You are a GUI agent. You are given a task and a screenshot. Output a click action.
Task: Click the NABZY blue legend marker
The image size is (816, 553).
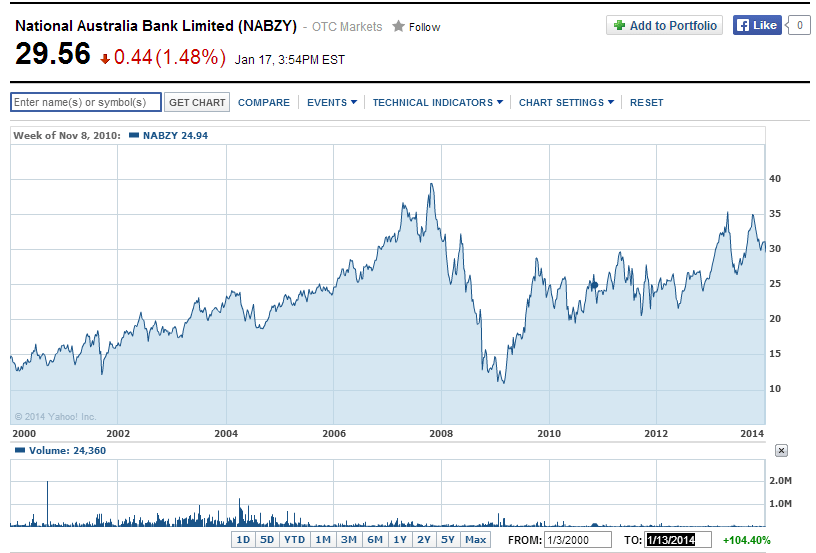134,135
